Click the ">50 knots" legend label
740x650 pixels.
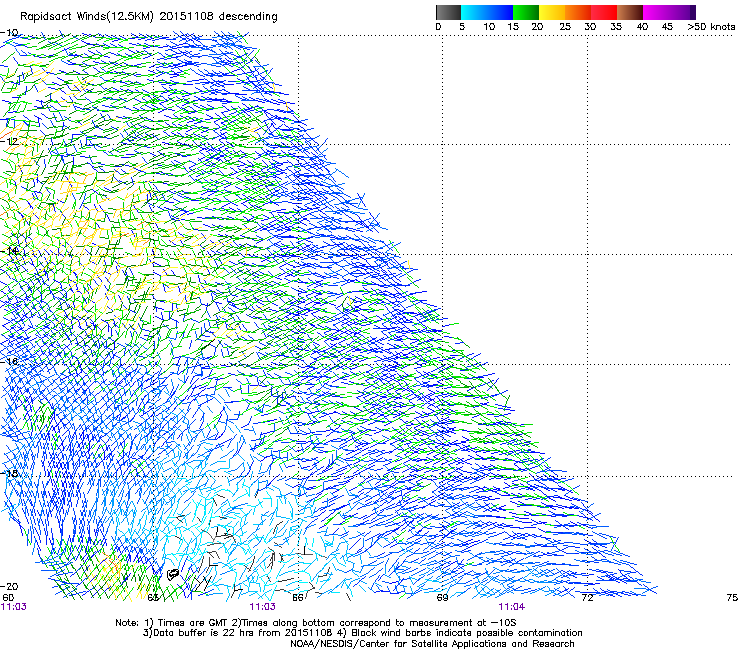point(711,27)
